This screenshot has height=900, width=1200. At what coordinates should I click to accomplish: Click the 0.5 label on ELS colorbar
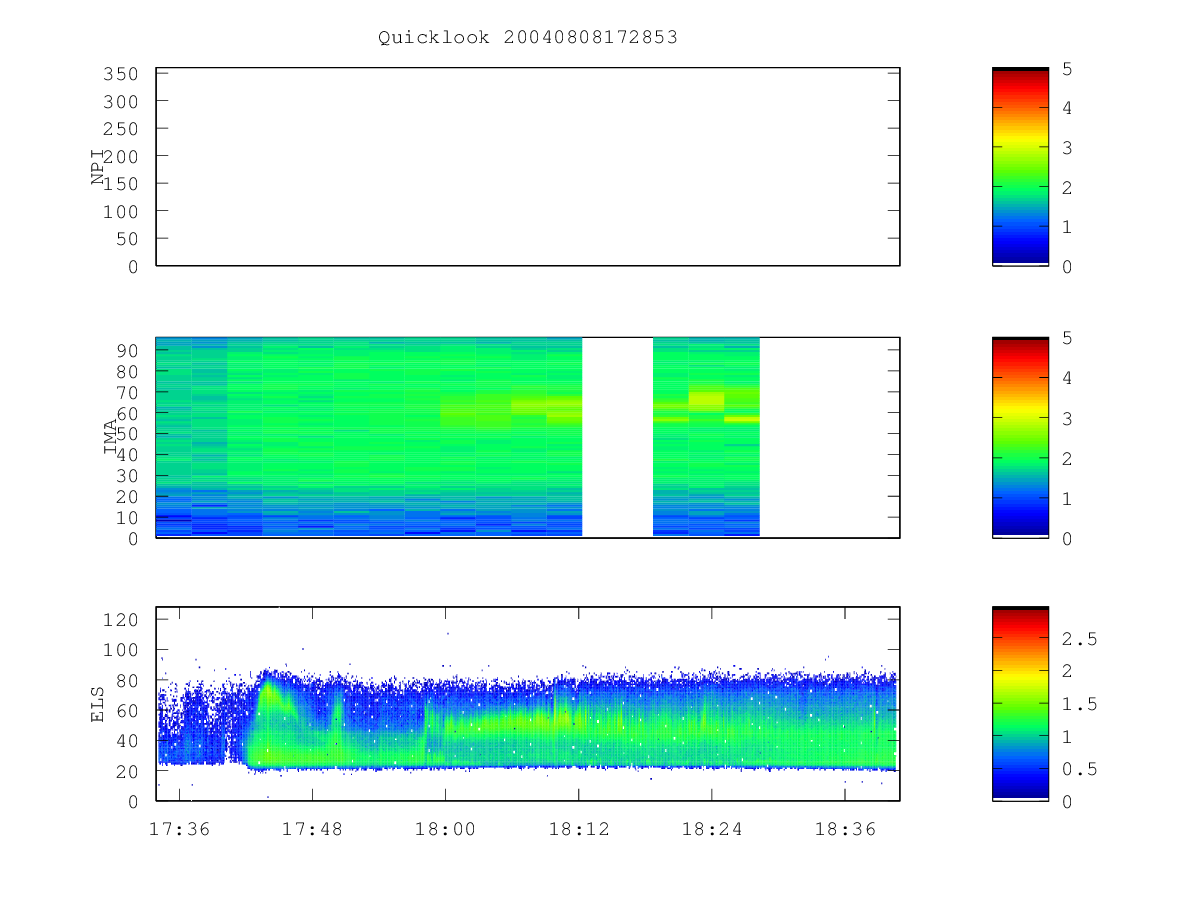click(1078, 769)
